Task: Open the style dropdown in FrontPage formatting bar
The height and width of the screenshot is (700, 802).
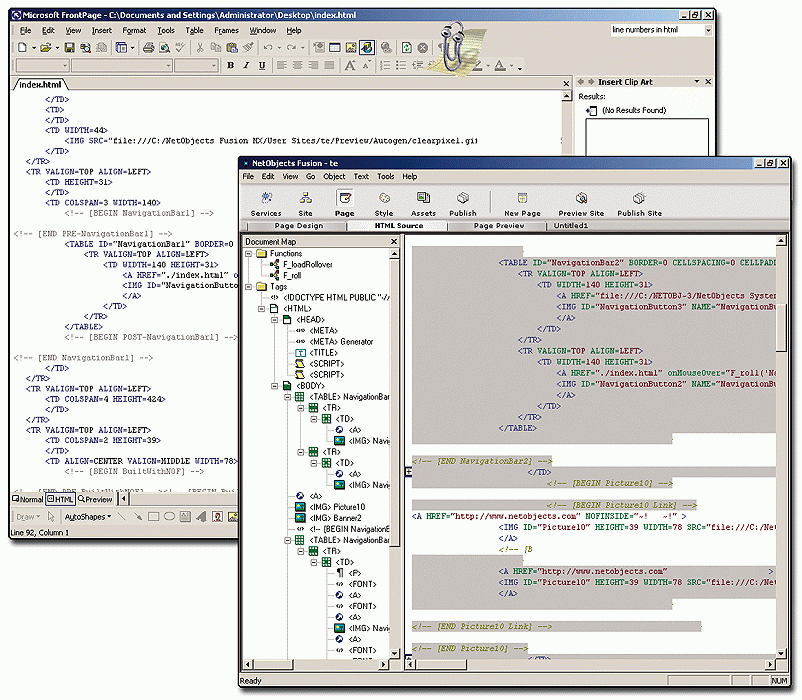Action: point(64,65)
